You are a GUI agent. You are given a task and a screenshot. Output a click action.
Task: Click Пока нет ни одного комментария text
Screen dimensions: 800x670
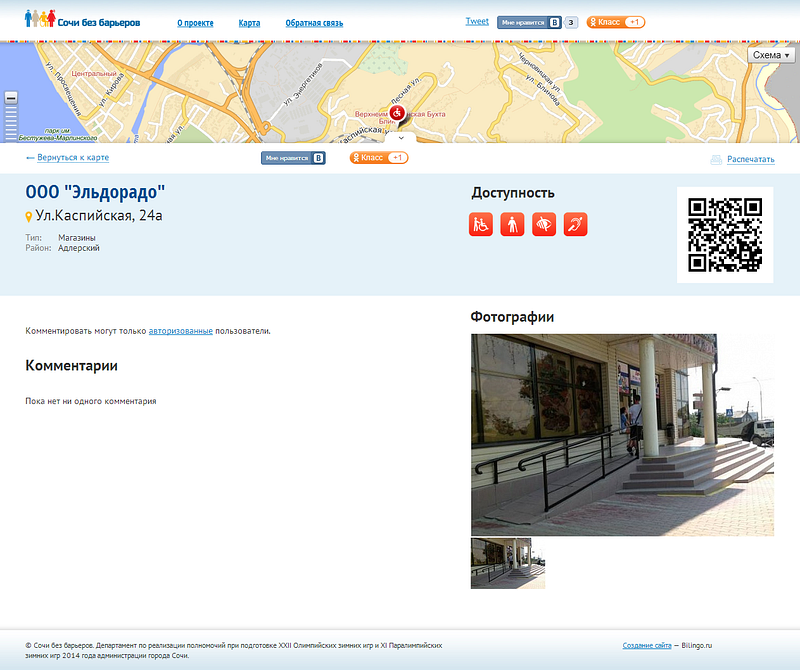tap(91, 401)
